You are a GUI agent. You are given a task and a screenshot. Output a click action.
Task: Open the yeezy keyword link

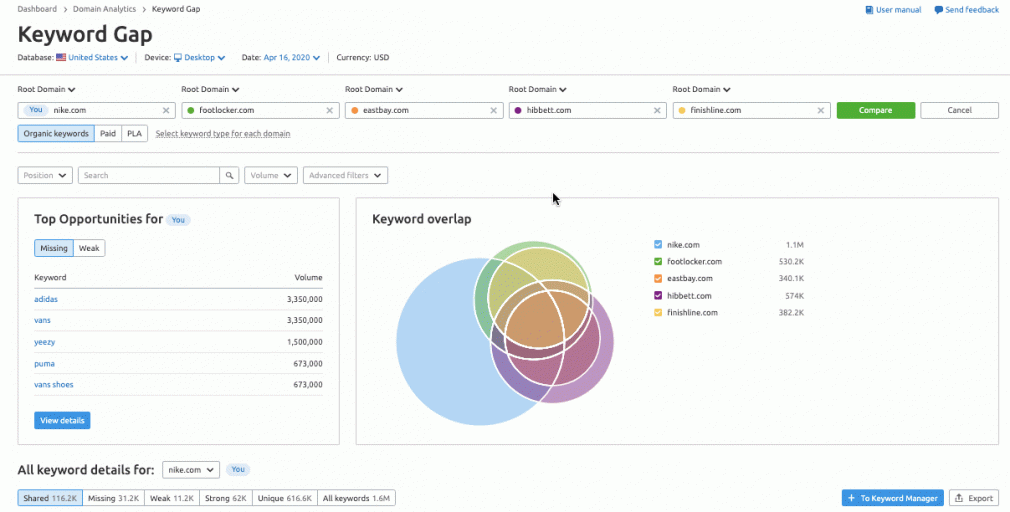44,342
